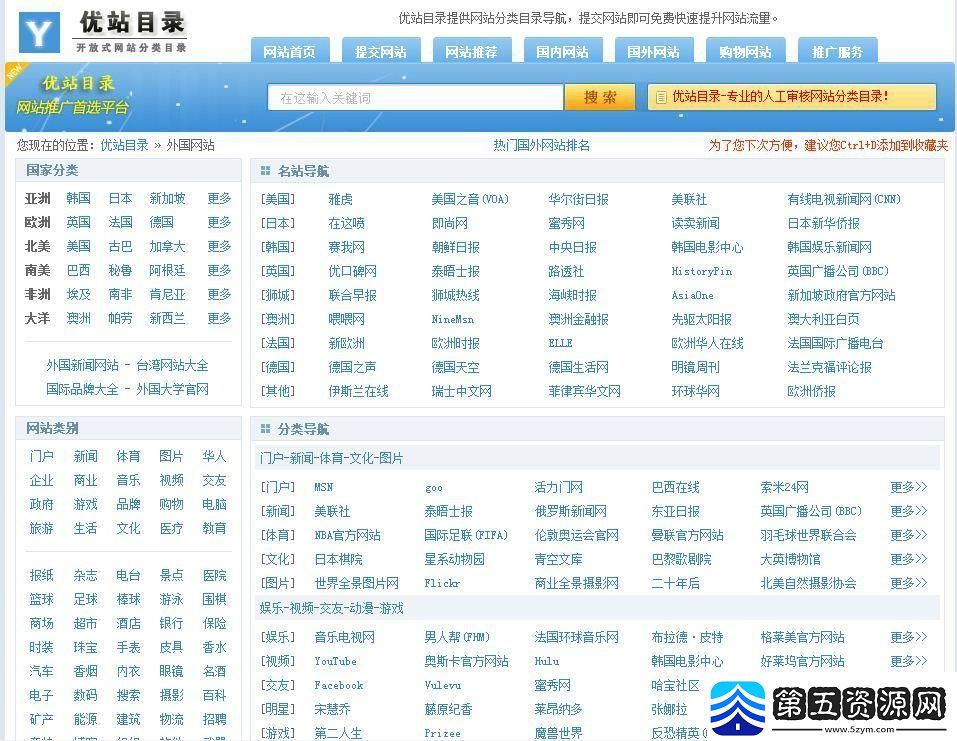This screenshot has width=957, height=741.
Task: Open NineMsn link
Action: click(x=452, y=319)
